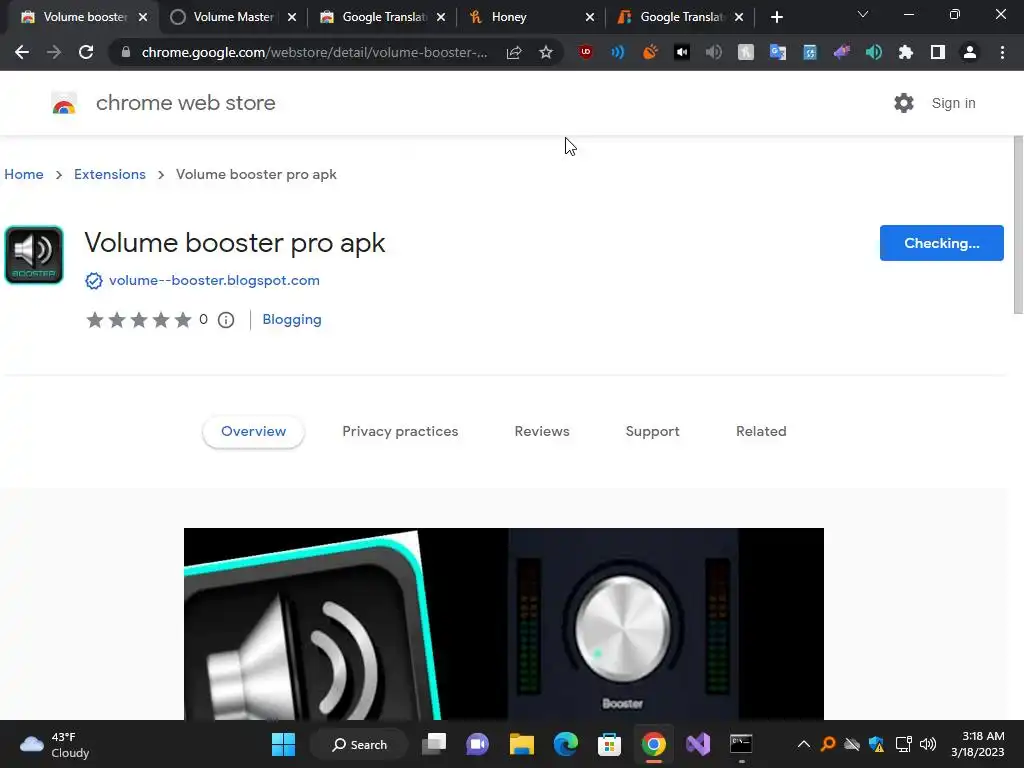Switch to the first Google Translate tab
This screenshot has width=1024, height=768.
click(x=385, y=17)
